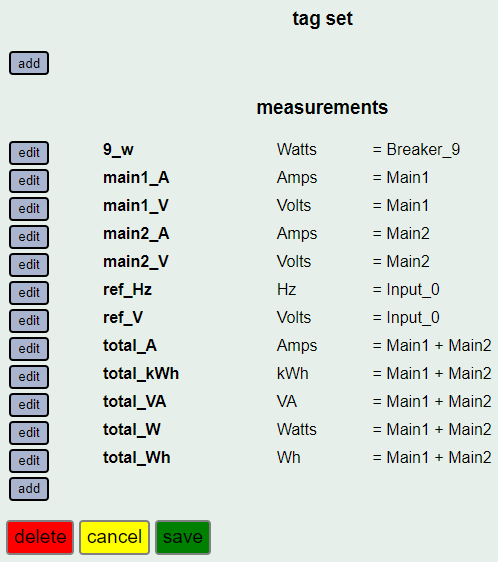Screen dimensions: 498x562
Task: Edit the main2_V measurement
Action: coord(29,265)
